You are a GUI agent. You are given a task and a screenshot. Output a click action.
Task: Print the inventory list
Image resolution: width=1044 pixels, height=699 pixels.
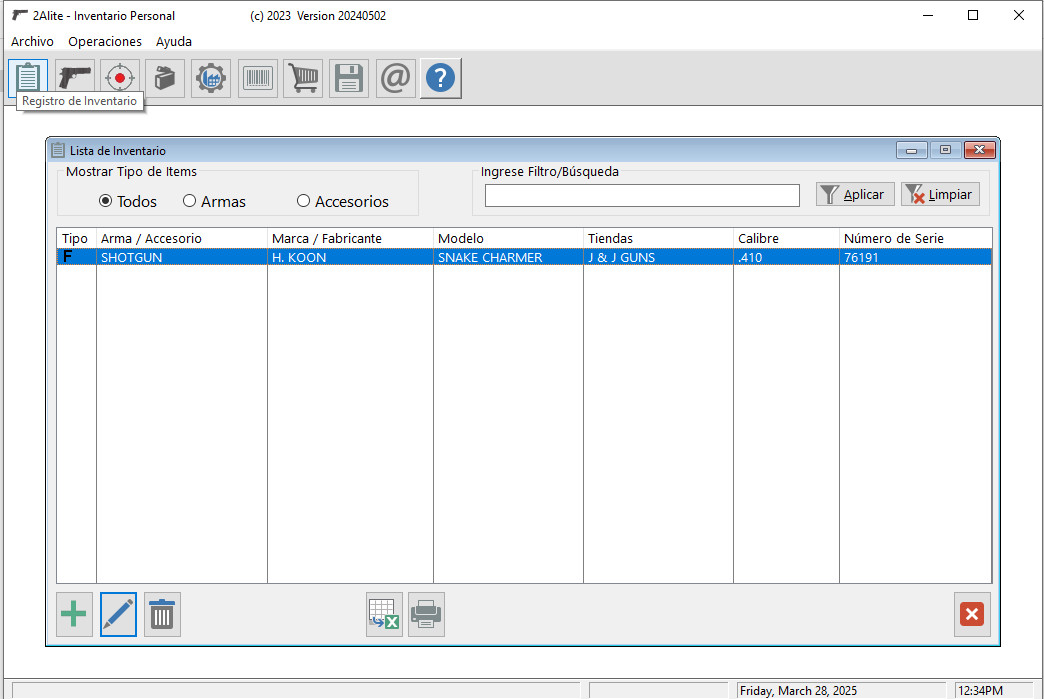click(426, 614)
